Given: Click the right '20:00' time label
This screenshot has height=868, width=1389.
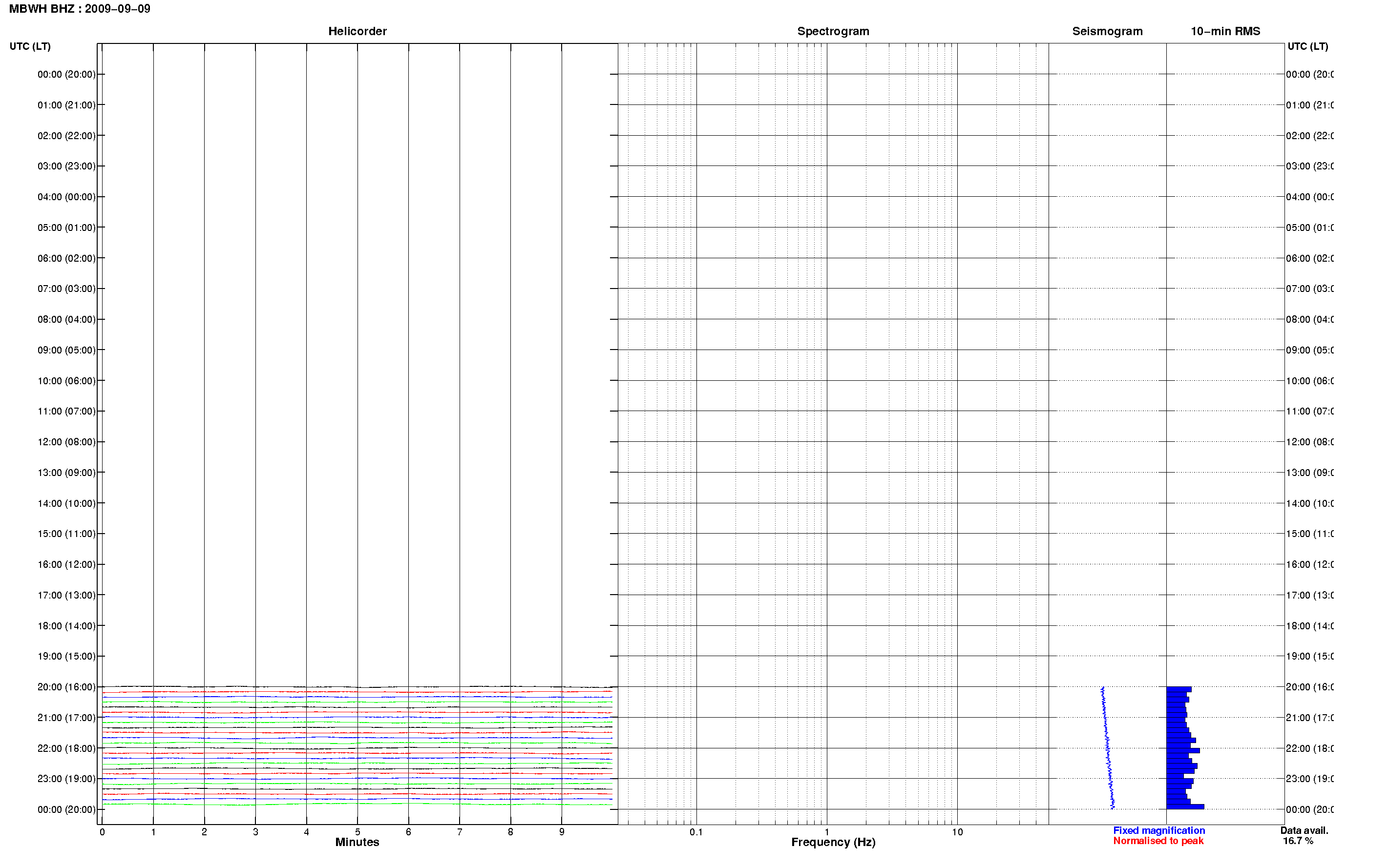Looking at the screenshot, I should [x=1309, y=687].
